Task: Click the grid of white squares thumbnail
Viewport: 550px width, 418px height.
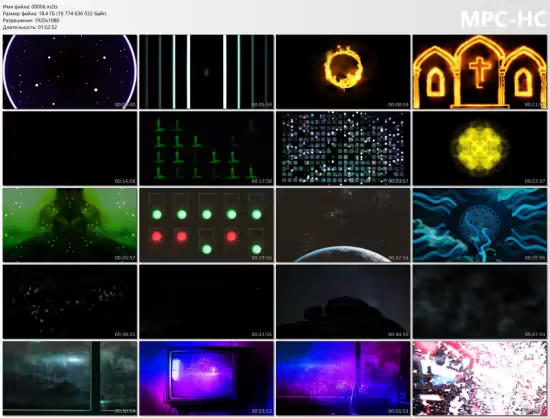Action: coord(343,148)
